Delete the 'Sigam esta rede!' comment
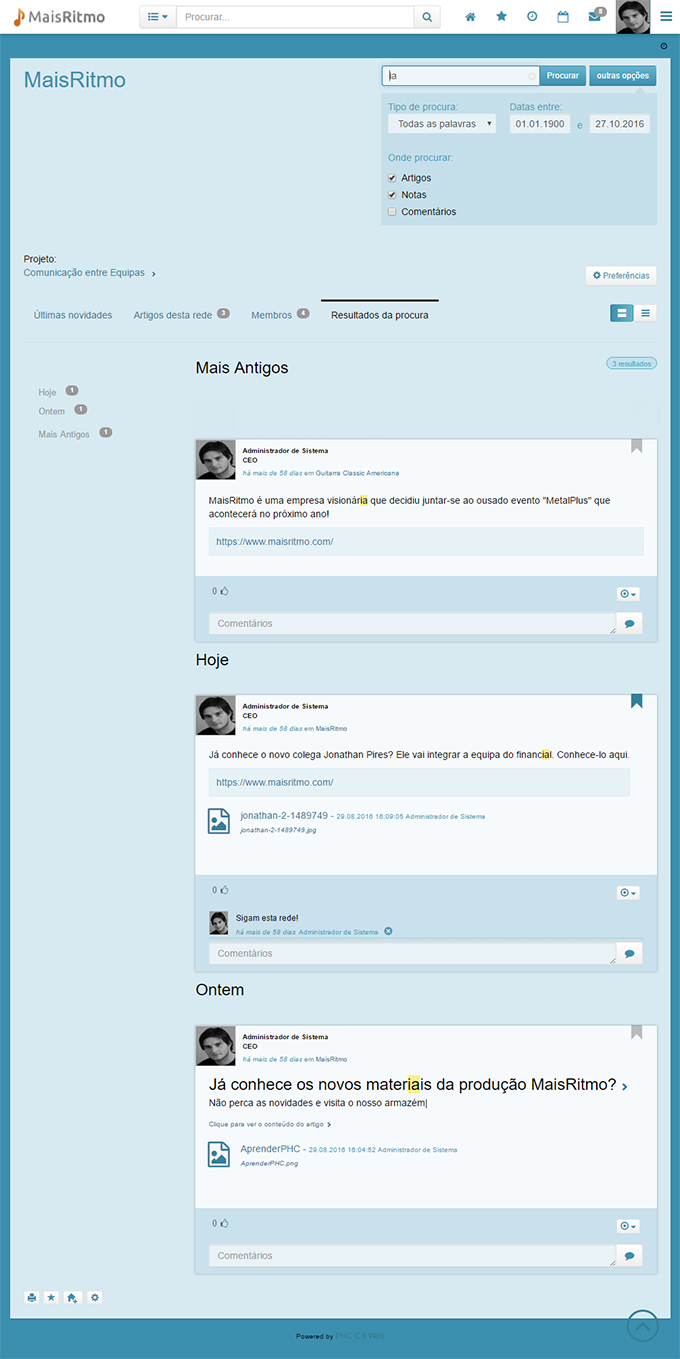This screenshot has width=680, height=1359. (x=388, y=931)
